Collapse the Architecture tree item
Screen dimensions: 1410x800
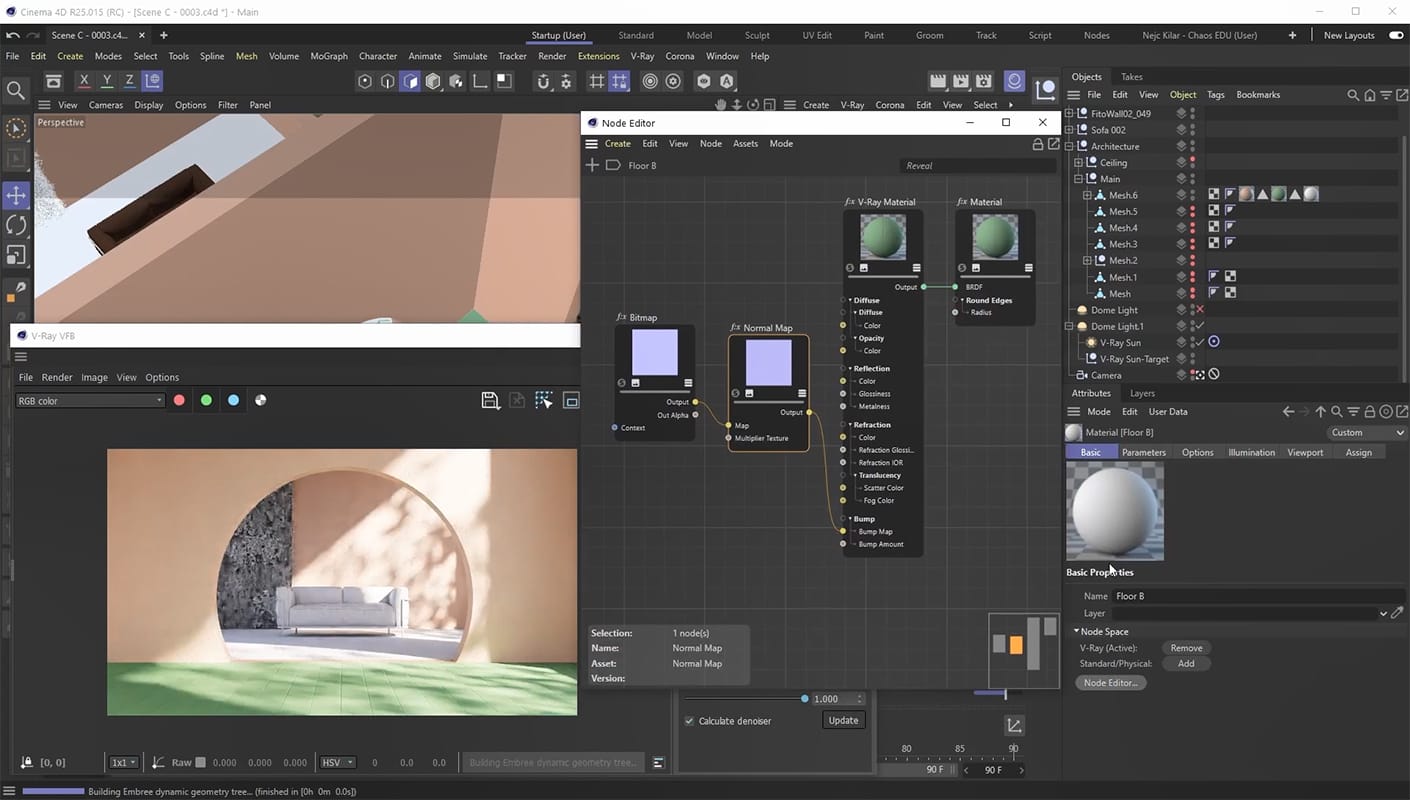coord(1068,146)
